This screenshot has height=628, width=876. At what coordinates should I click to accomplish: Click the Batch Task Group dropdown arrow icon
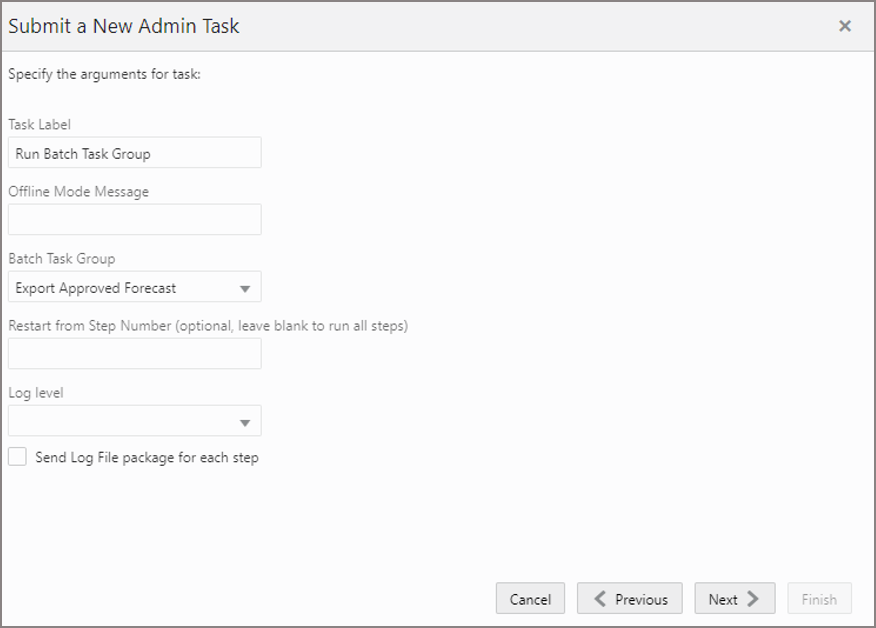(x=246, y=286)
